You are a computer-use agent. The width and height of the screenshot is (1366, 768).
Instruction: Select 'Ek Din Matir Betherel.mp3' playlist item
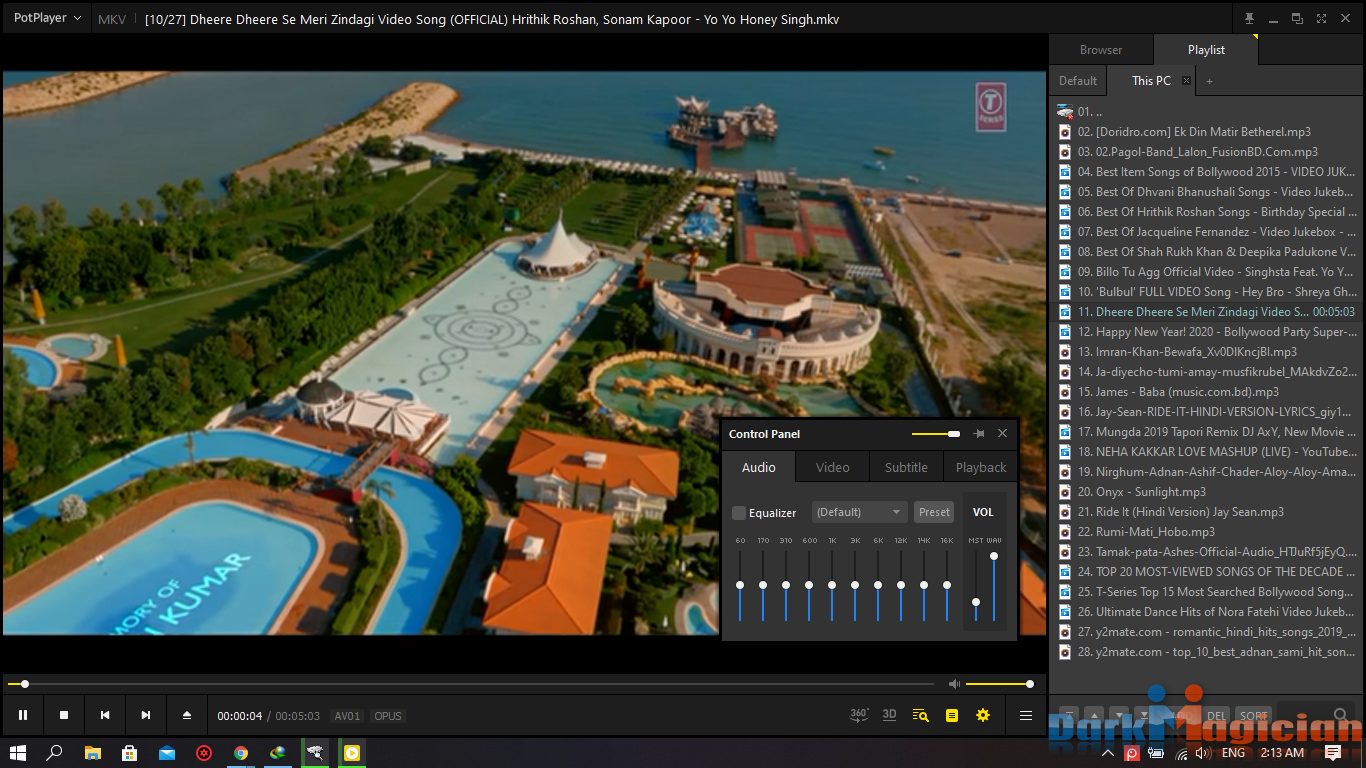pos(1207,132)
